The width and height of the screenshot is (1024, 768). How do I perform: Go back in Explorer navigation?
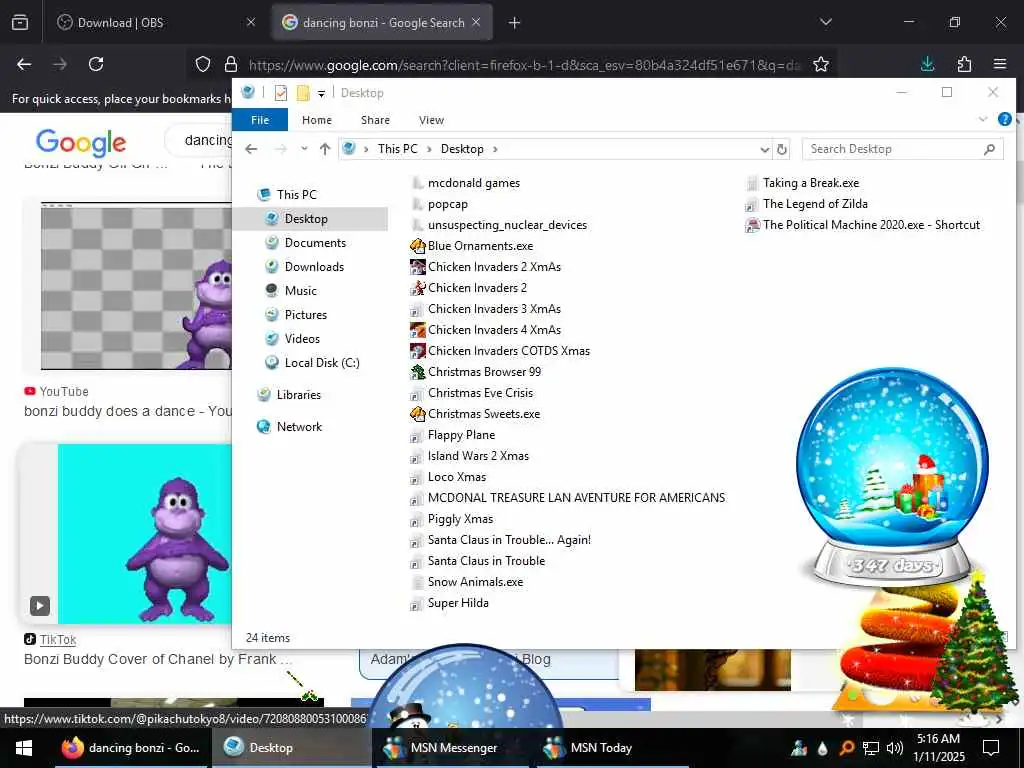[251, 149]
